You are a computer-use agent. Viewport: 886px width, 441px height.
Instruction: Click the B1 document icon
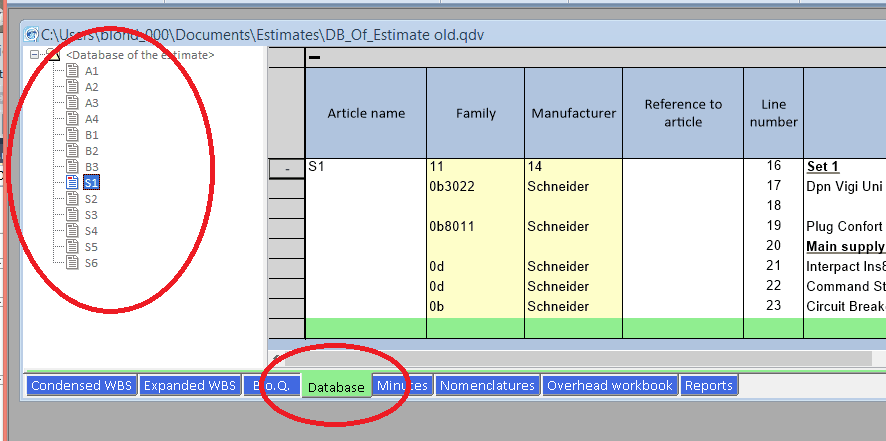click(x=72, y=135)
